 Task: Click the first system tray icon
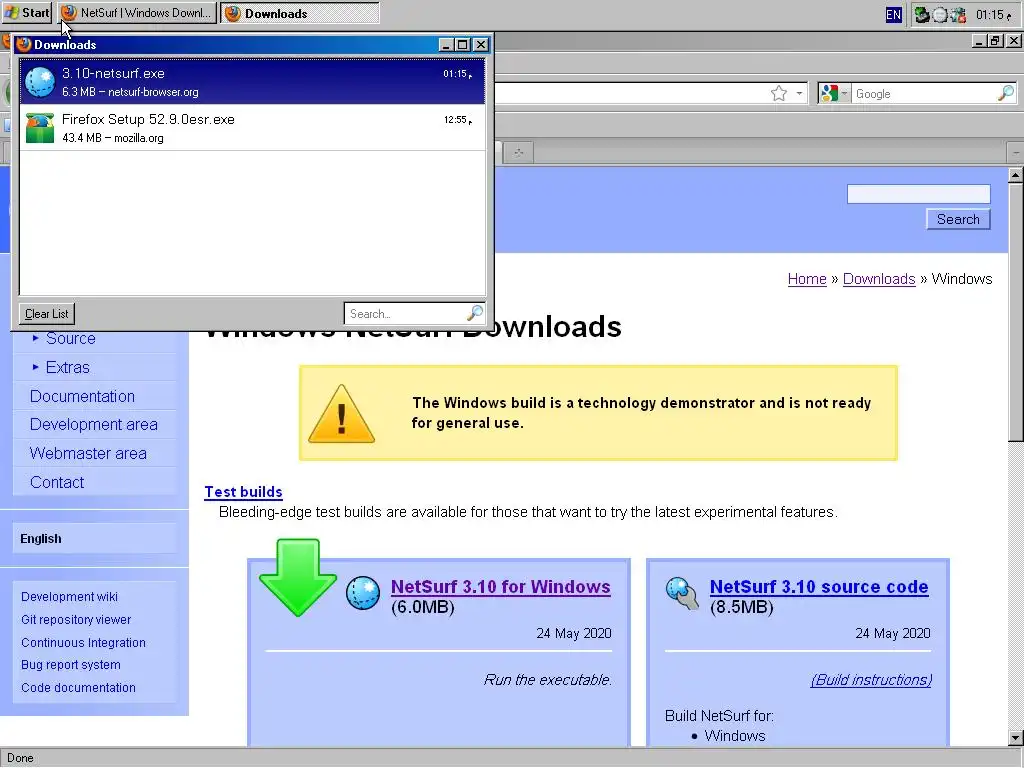tap(922, 14)
